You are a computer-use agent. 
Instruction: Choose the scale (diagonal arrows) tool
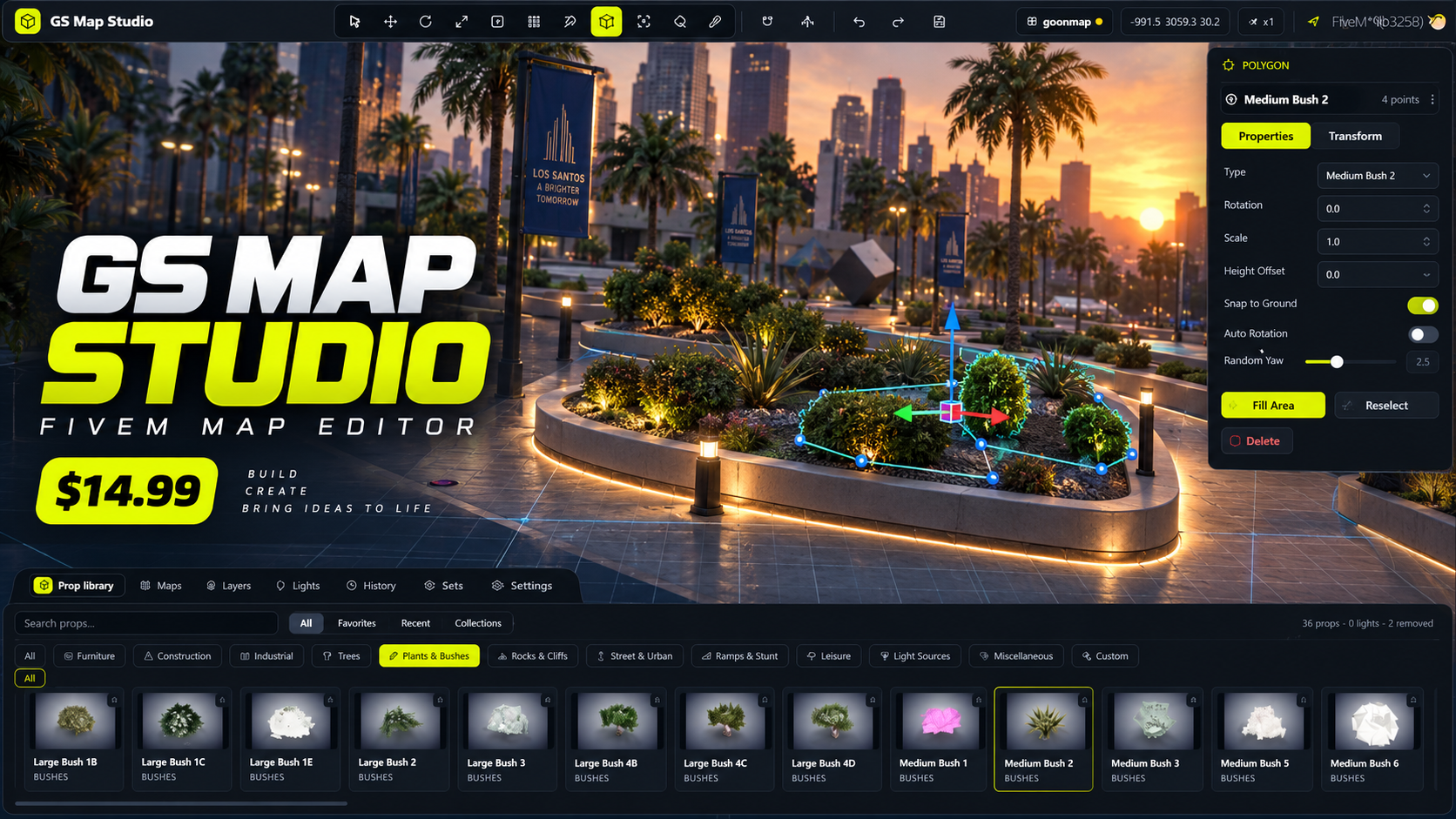[462, 22]
